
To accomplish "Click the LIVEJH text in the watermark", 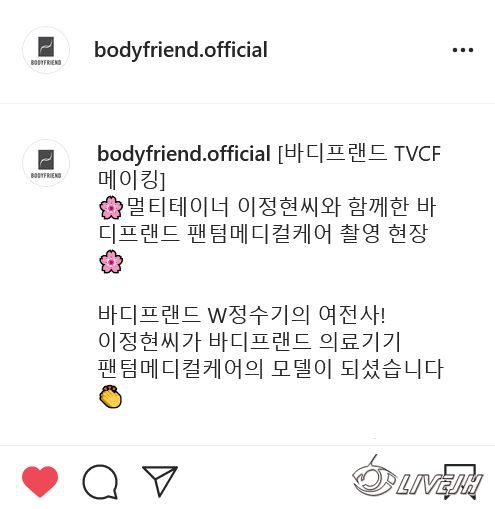I will point(439,483).
